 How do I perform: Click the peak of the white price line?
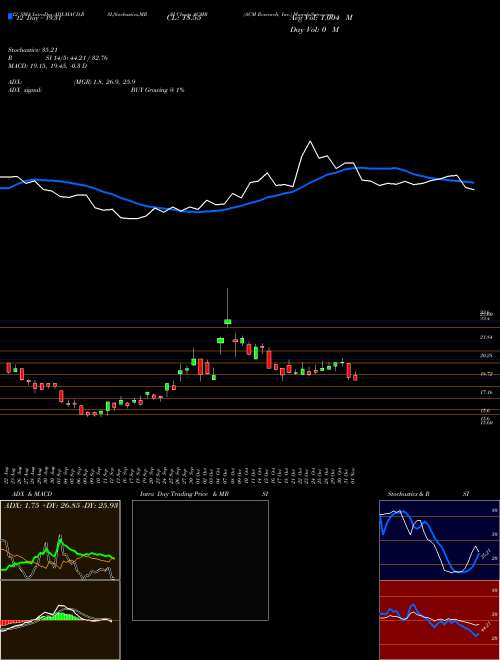pos(310,142)
